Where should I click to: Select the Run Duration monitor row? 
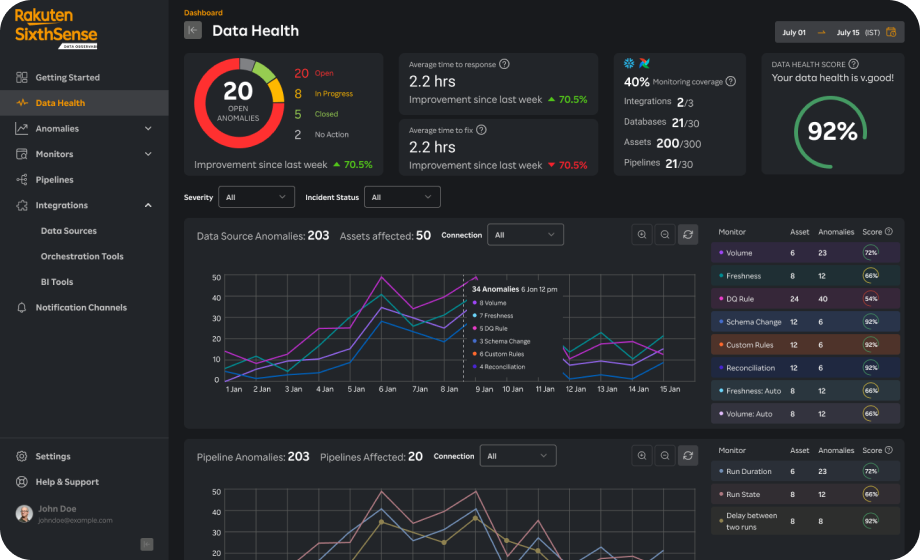click(805, 471)
